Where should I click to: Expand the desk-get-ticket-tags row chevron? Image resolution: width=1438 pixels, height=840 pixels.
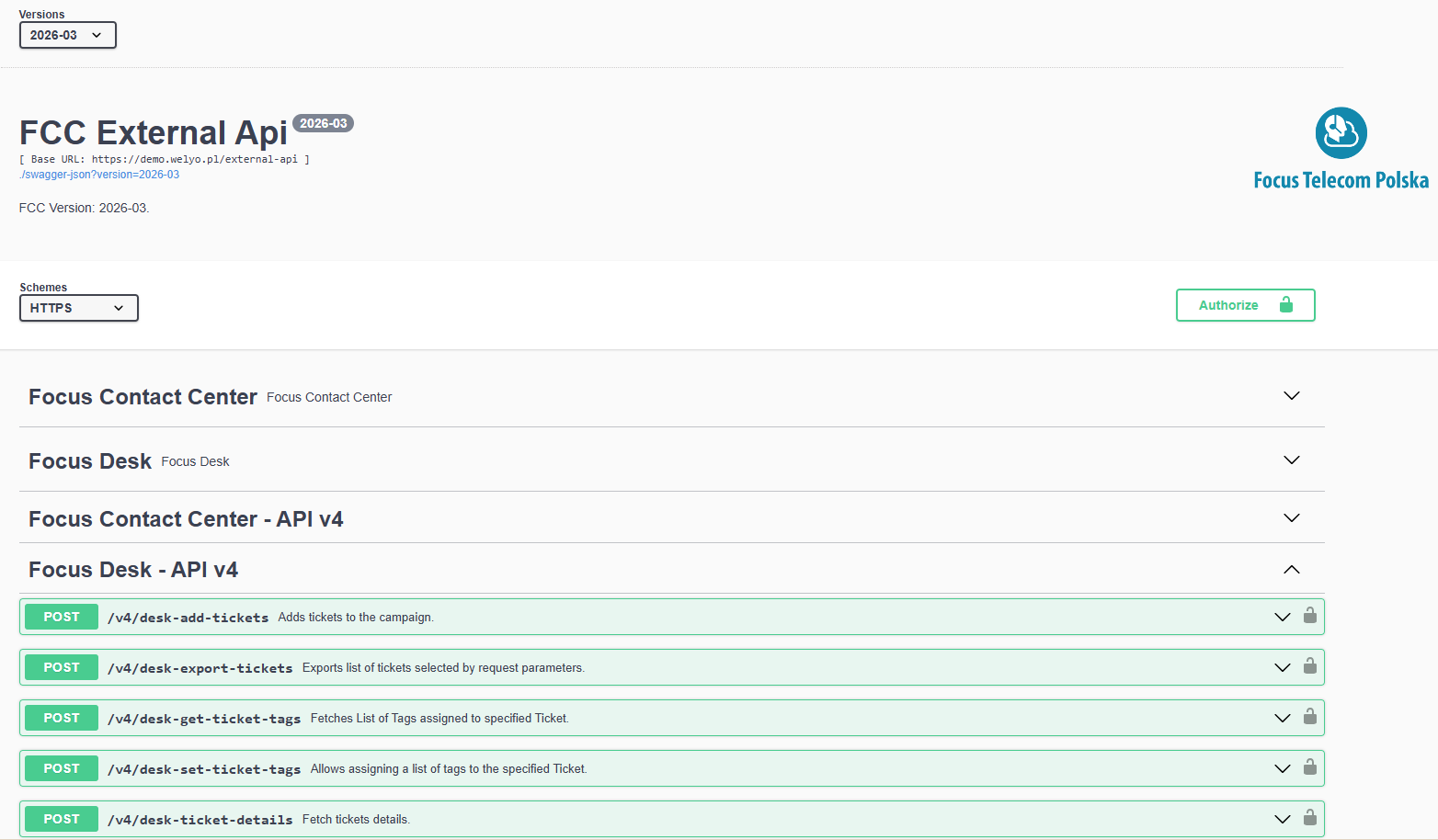[x=1282, y=718]
